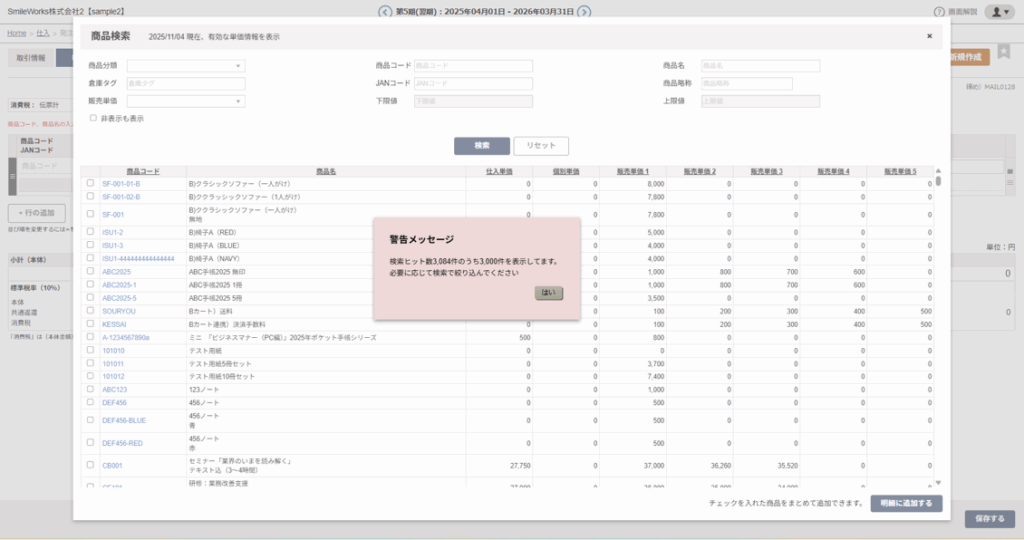Click the 明細に追加する button
This screenshot has height=540, width=1024.
click(906, 503)
